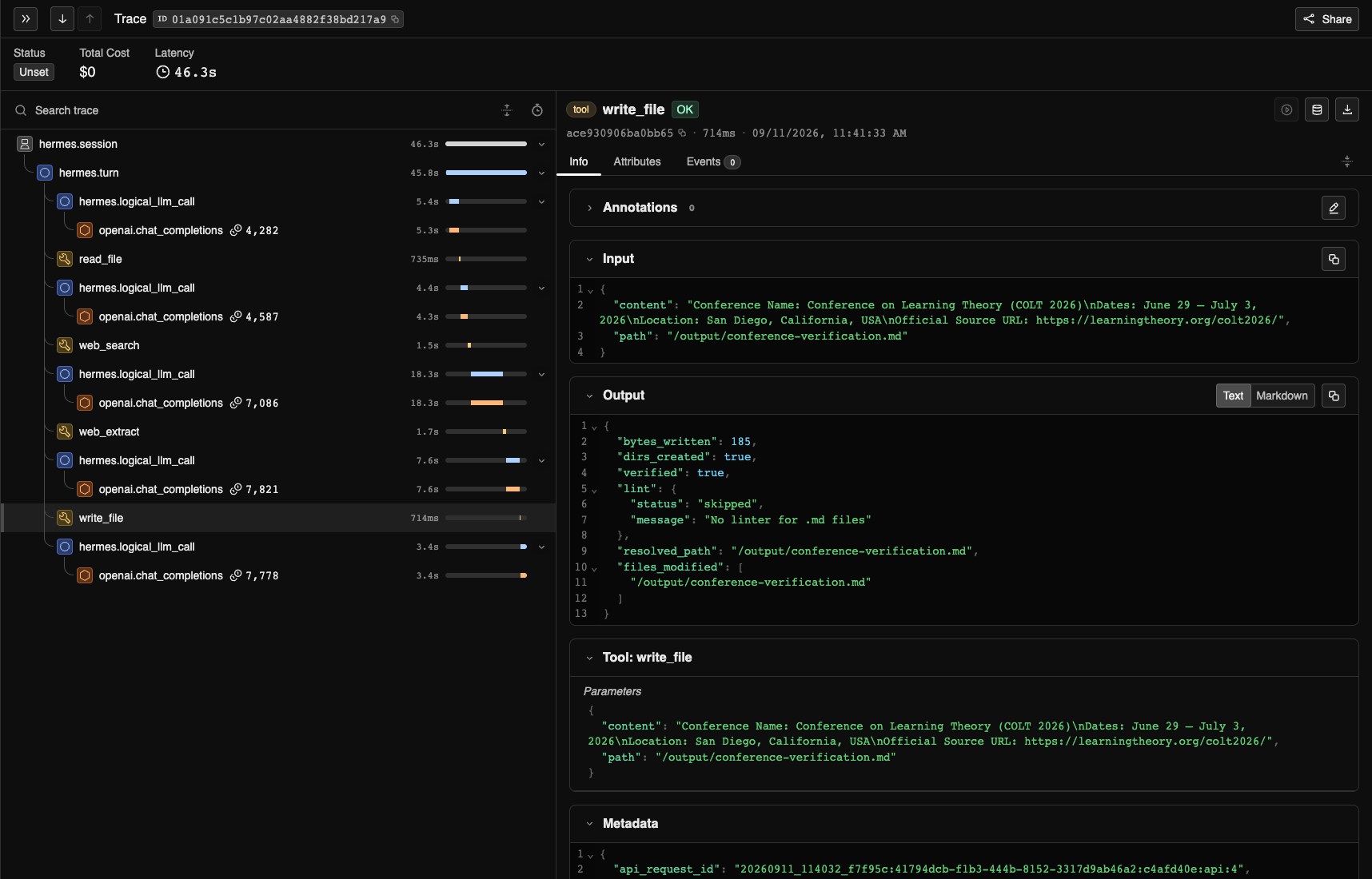Edit annotations with pencil icon
Image resolution: width=1372 pixels, height=879 pixels.
coord(1334,208)
